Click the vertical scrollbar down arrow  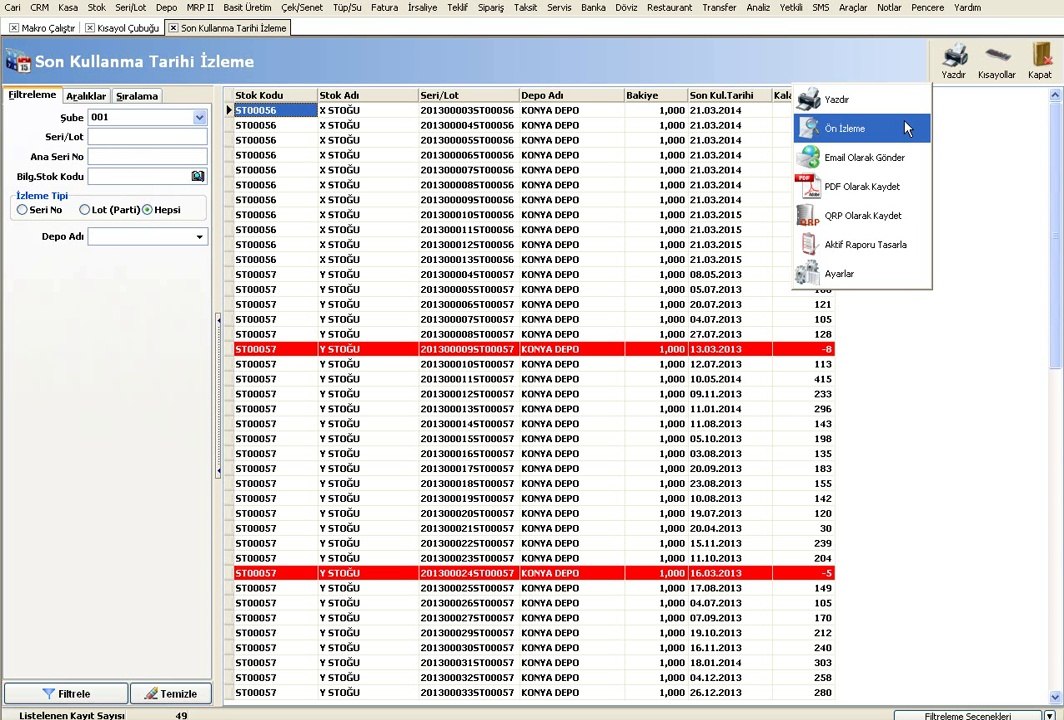[x=1055, y=697]
